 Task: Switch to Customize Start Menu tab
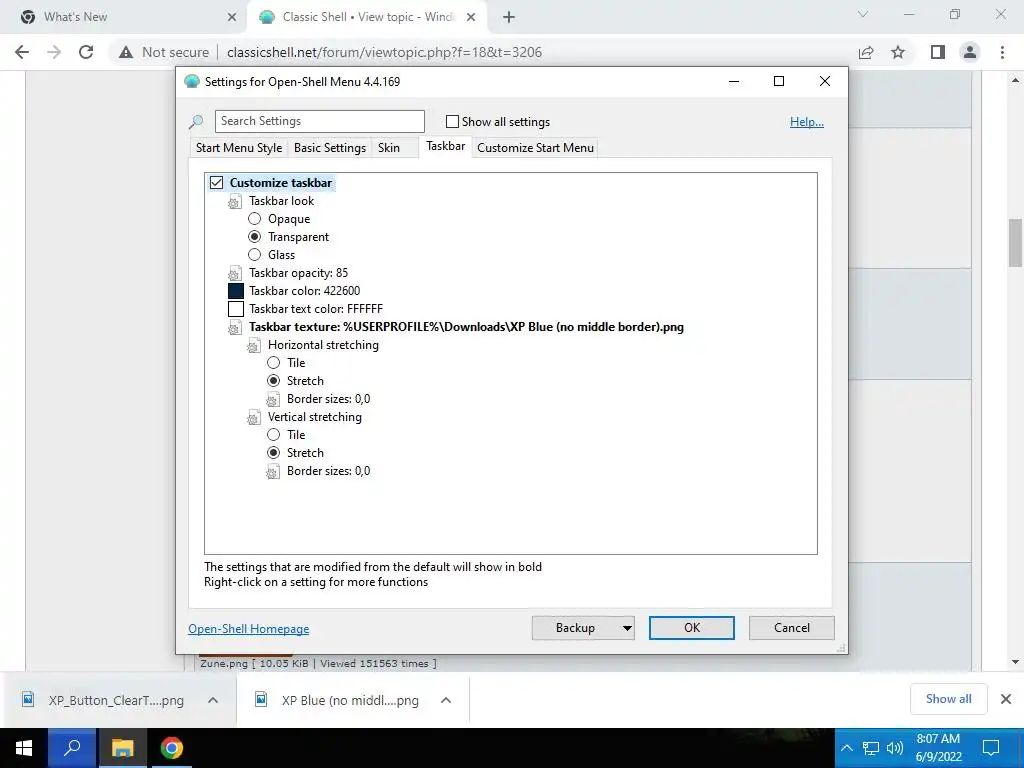click(x=536, y=148)
